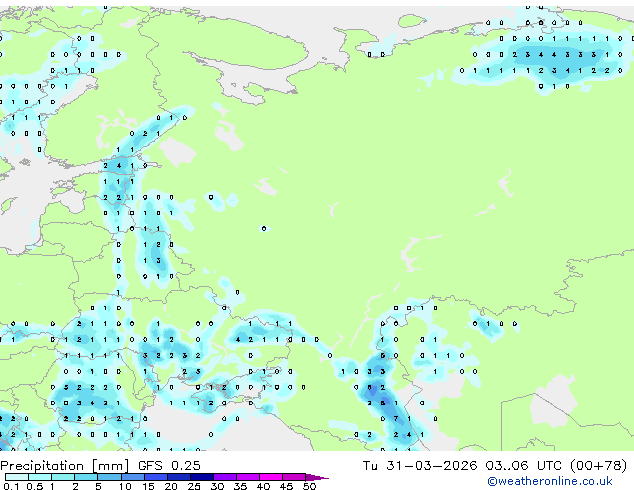Viewport: 634px width, 490px height.
Task: Click the '30' legend scale label
Action: [x=217, y=486]
